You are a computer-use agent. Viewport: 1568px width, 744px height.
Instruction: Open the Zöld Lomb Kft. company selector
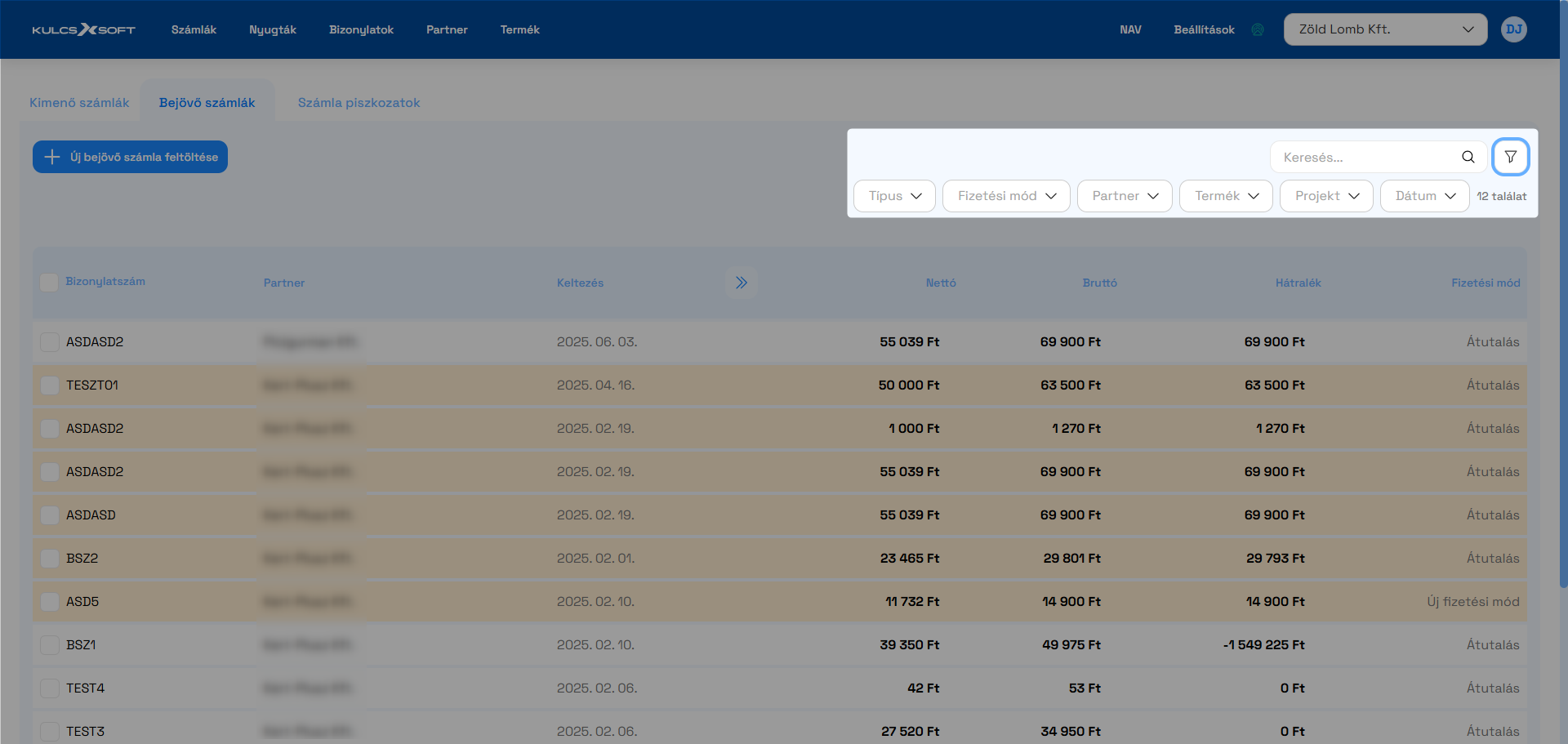(1385, 29)
